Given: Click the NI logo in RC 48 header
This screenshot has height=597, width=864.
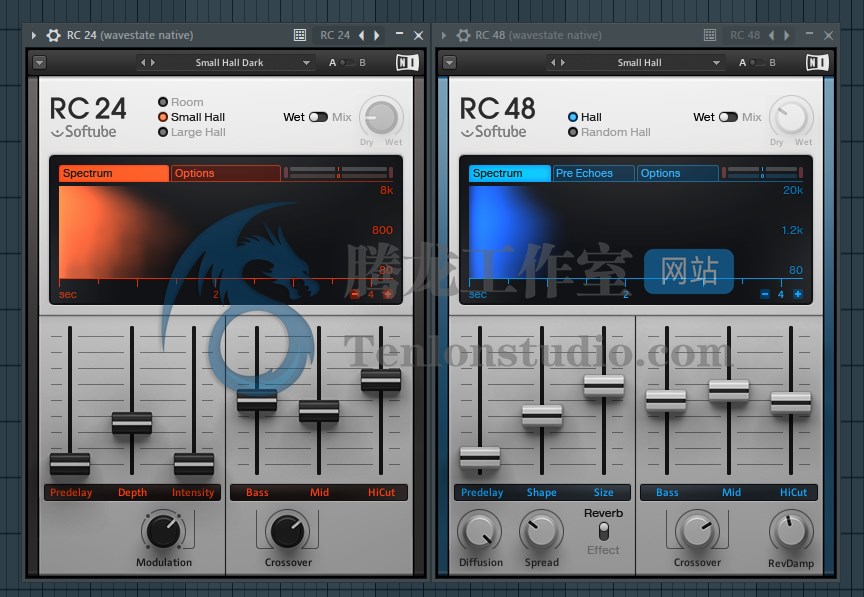Looking at the screenshot, I should coord(817,62).
